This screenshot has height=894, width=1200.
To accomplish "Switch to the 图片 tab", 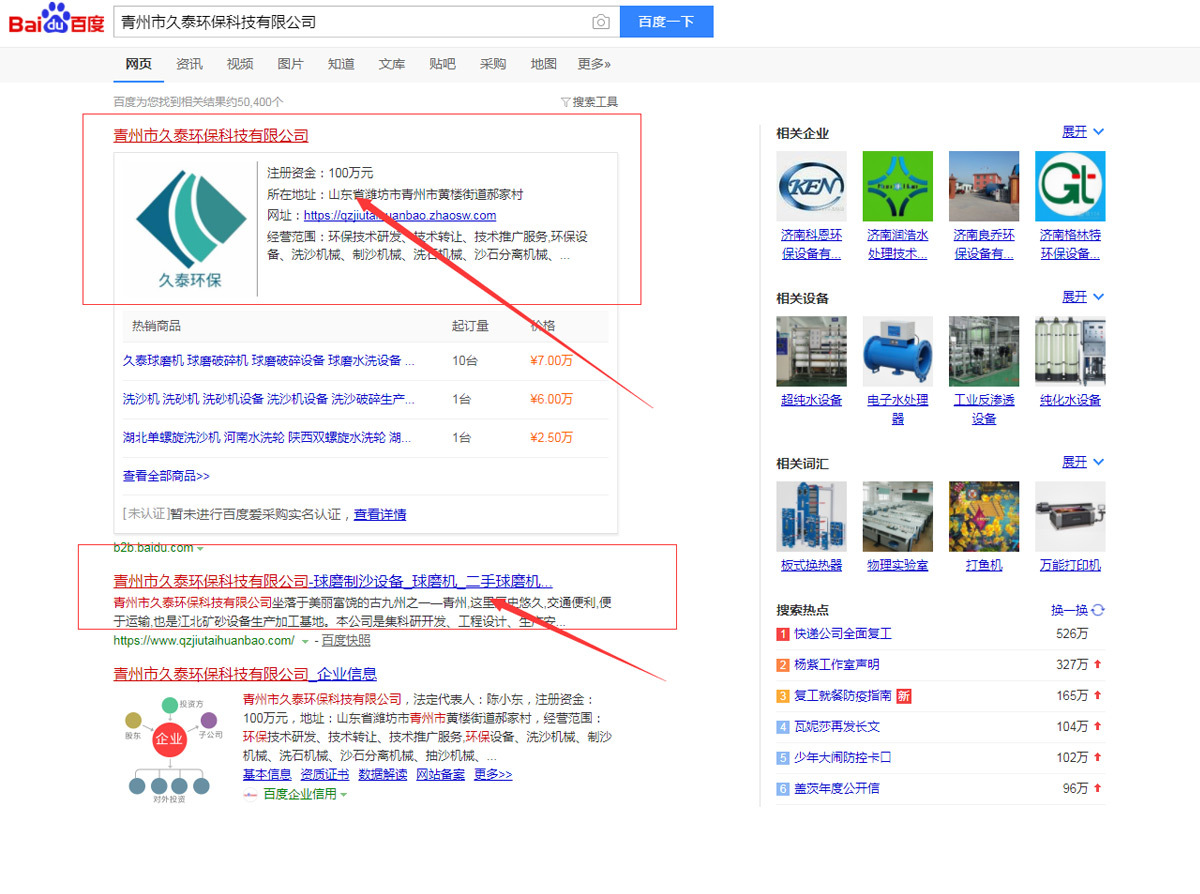I will tap(290, 64).
